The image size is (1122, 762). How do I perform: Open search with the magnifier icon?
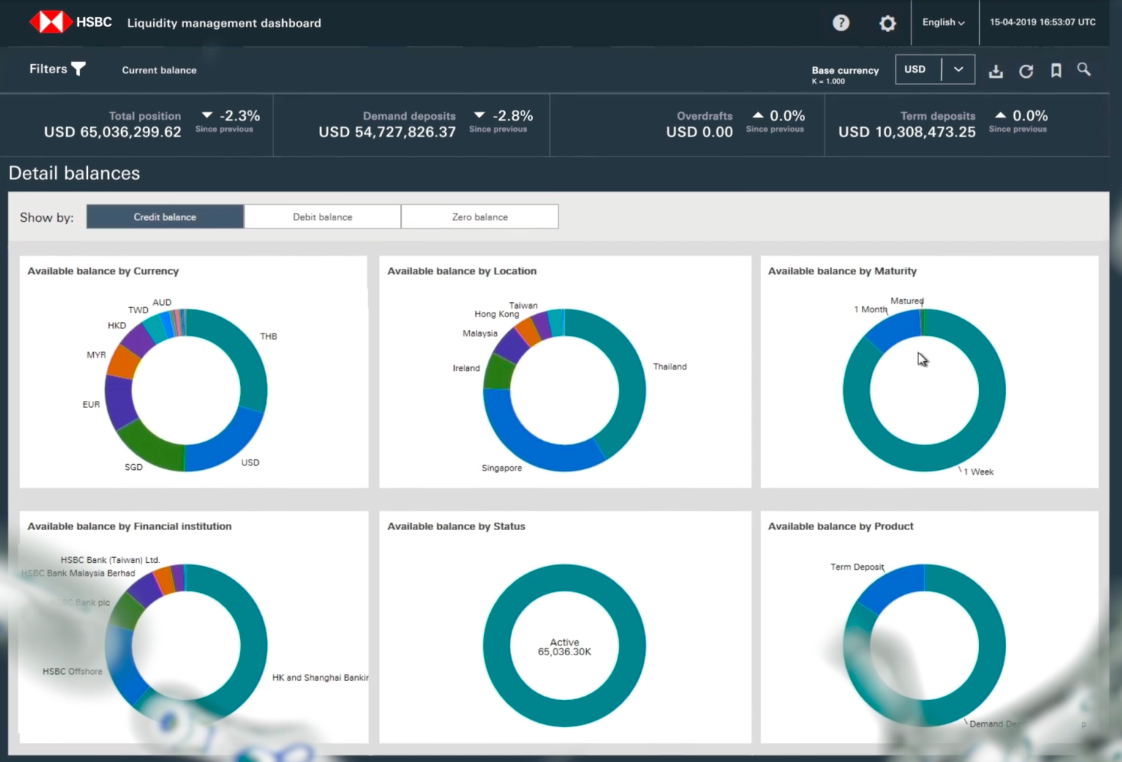click(1084, 70)
